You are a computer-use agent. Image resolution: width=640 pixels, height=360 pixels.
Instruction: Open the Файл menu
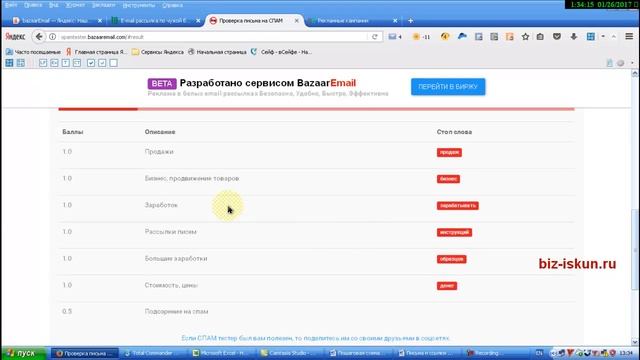click(x=11, y=5)
